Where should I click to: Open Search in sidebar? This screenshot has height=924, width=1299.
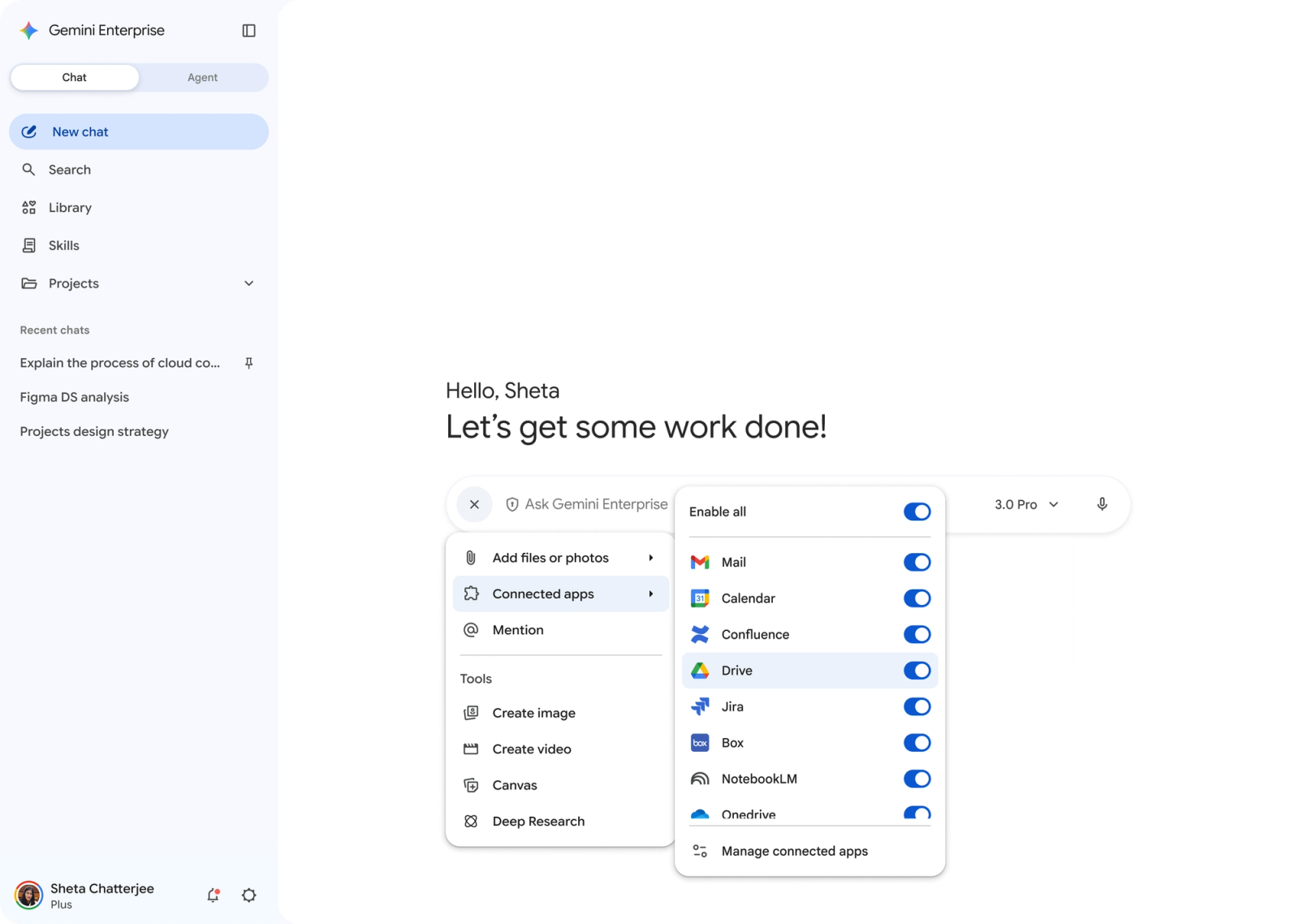pos(139,170)
